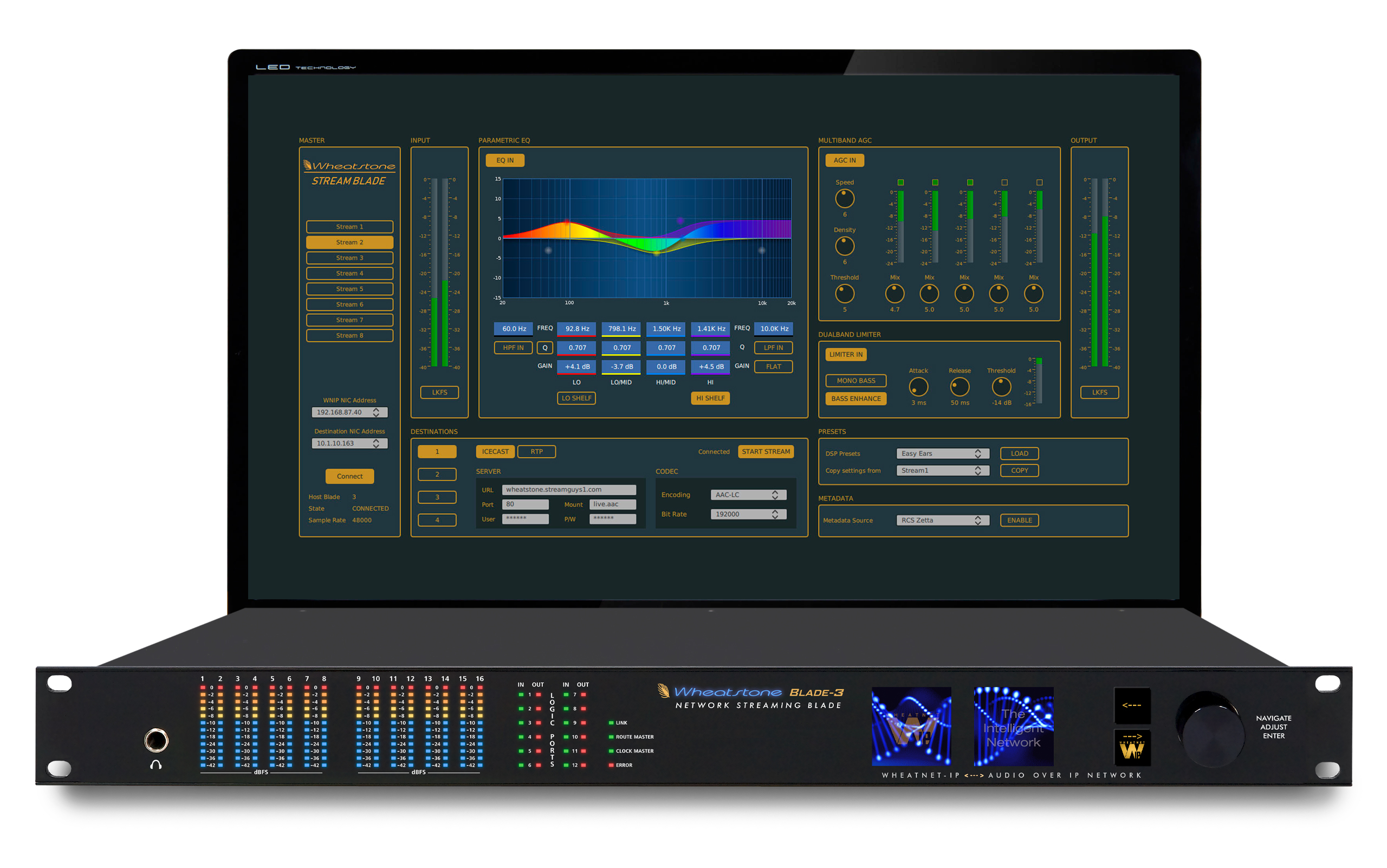
Task: Click limiter Release knob
Action: (960, 387)
